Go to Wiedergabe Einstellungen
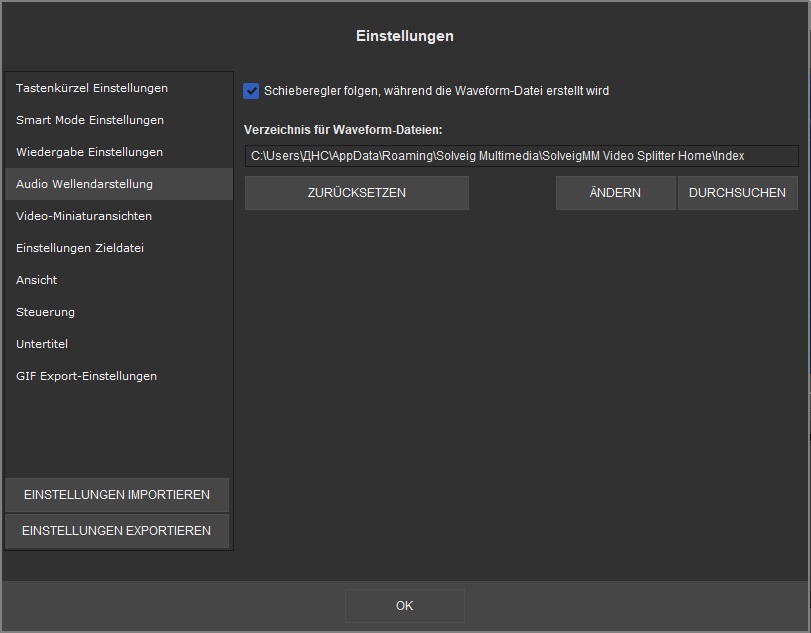The image size is (811, 633). point(89,152)
